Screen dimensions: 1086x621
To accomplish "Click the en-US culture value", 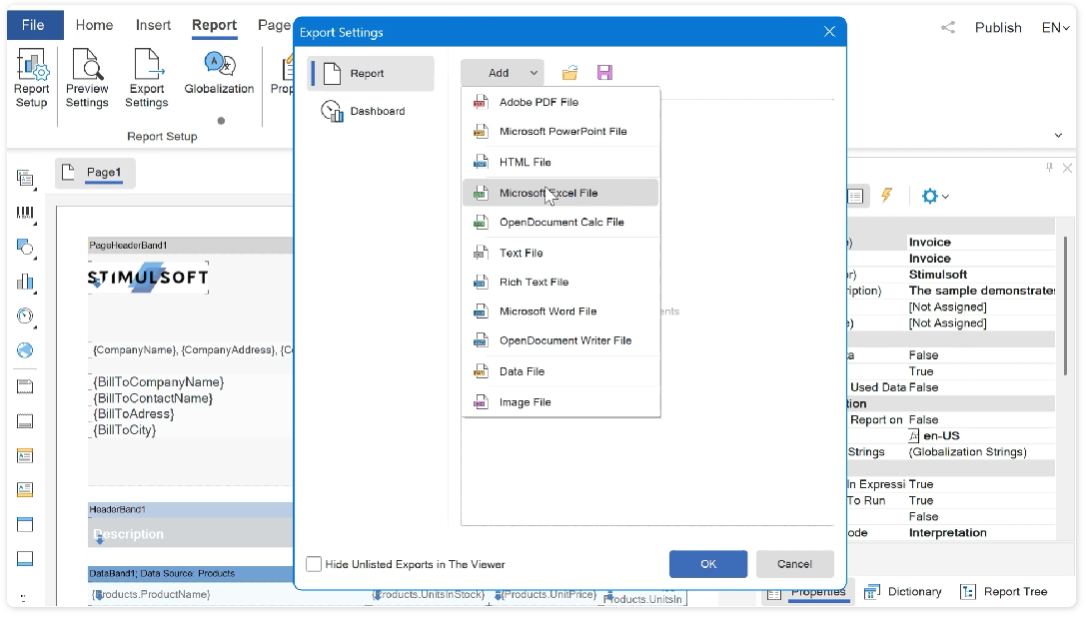I will [x=941, y=435].
